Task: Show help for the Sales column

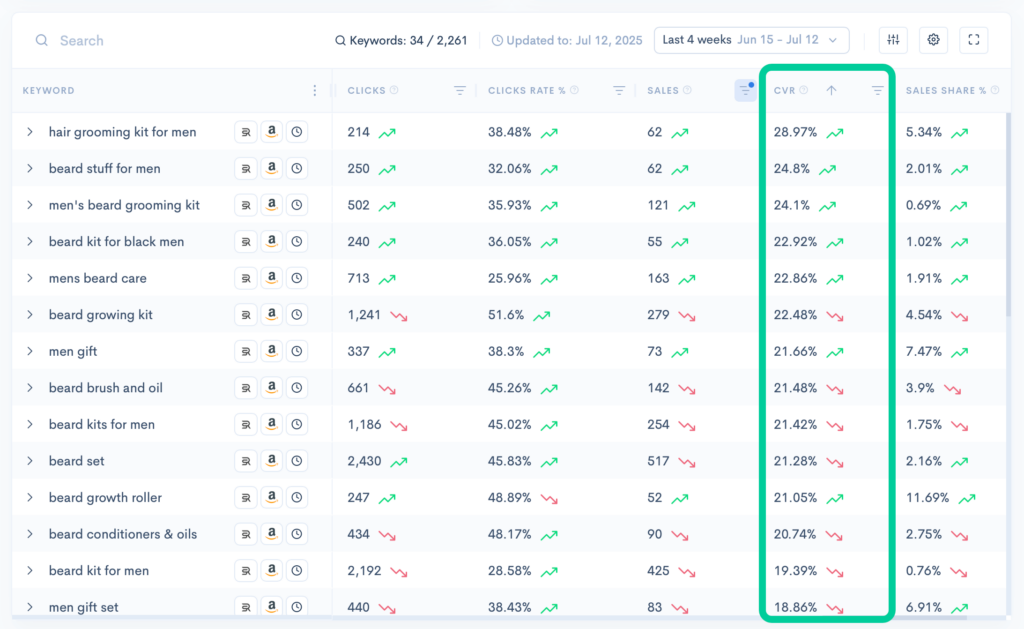Action: [x=687, y=90]
